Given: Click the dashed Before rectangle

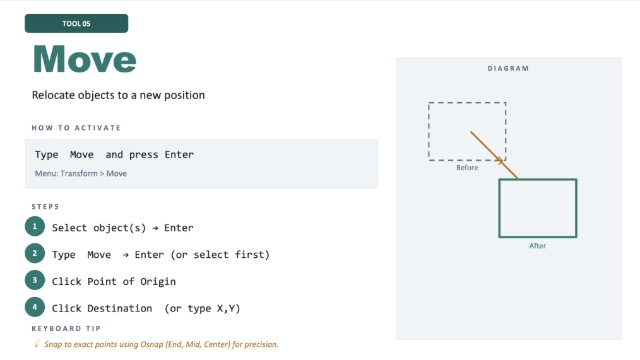Looking at the screenshot, I should point(467,131).
